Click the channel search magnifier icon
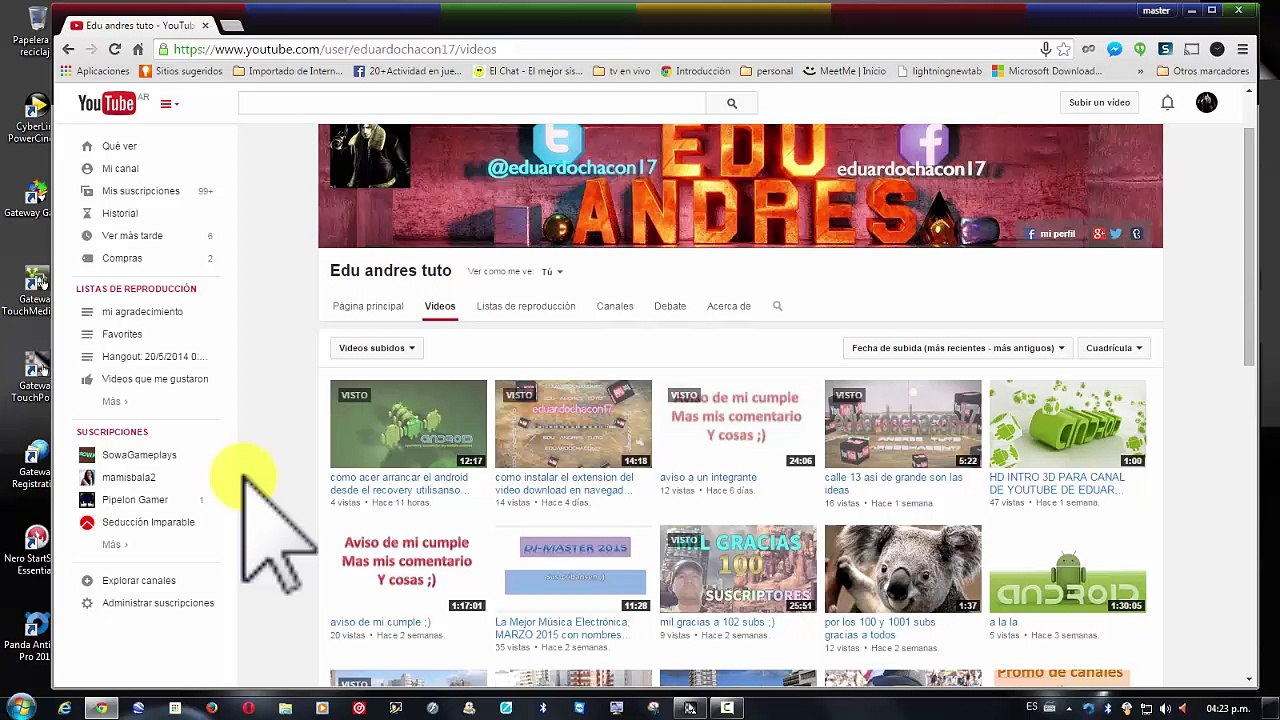Image resolution: width=1280 pixels, height=720 pixels. pyautogui.click(x=777, y=306)
